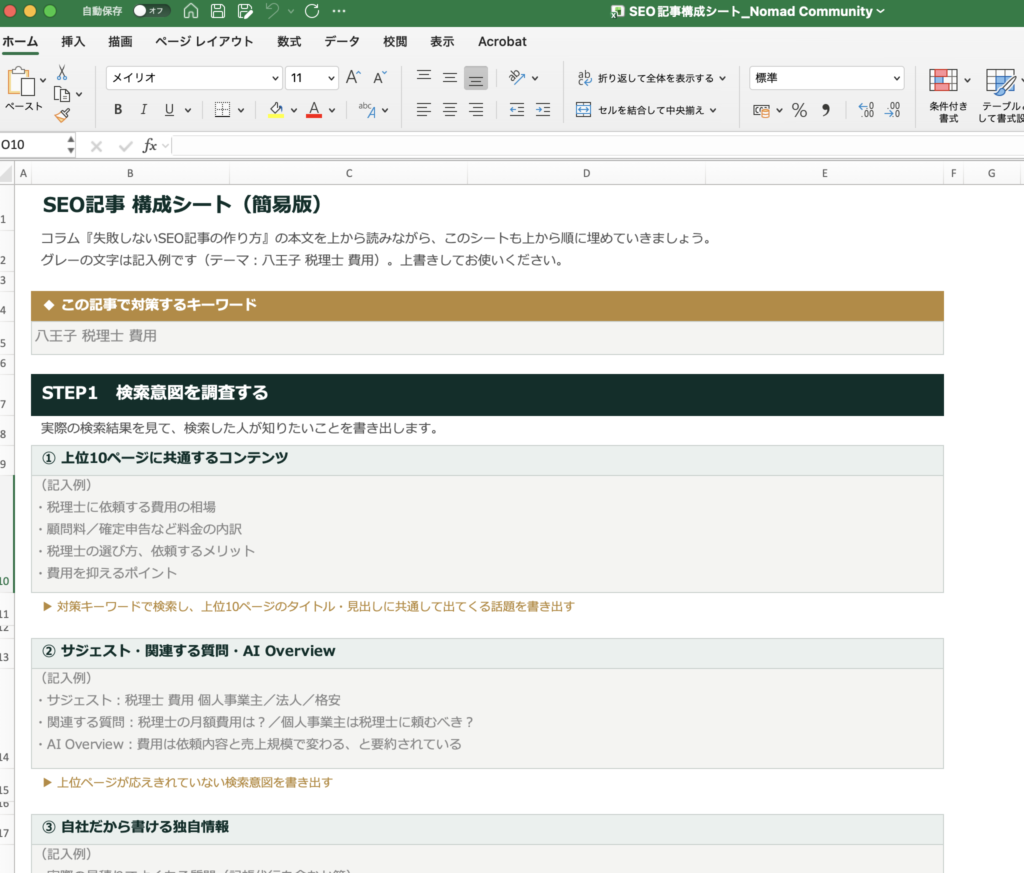
Task: Open the more options ellipsis in title bar
Action: click(x=338, y=10)
